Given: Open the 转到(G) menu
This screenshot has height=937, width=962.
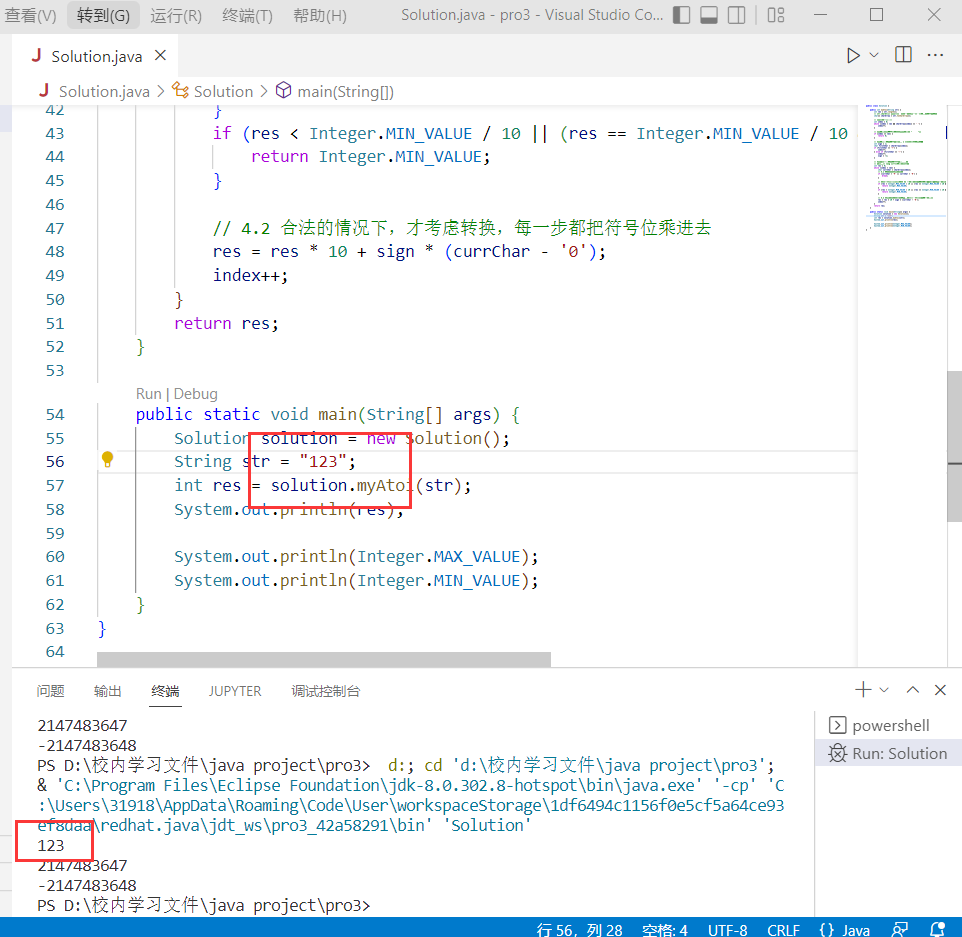Looking at the screenshot, I should pyautogui.click(x=103, y=15).
